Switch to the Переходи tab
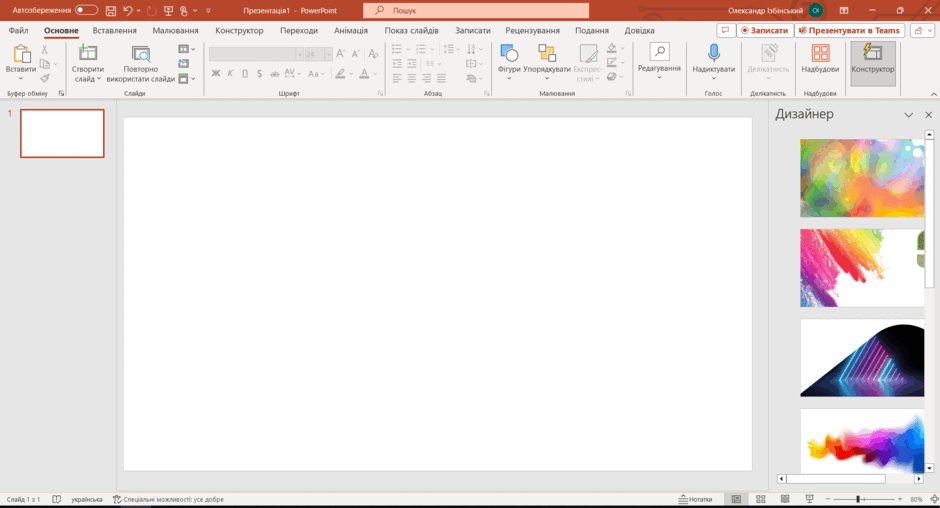Screen dimensions: 940x508 pyautogui.click(x=299, y=31)
